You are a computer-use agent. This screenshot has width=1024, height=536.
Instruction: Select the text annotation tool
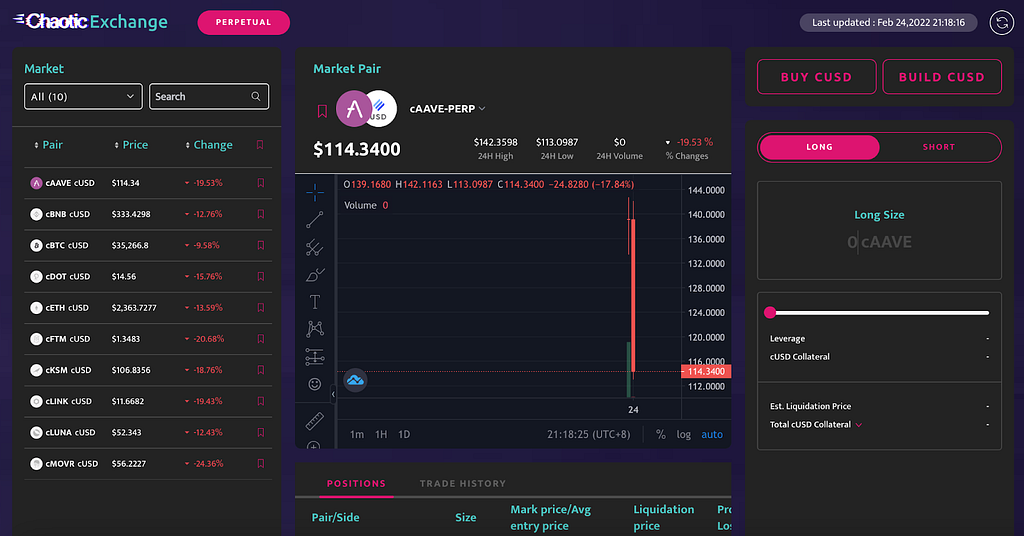click(x=315, y=302)
